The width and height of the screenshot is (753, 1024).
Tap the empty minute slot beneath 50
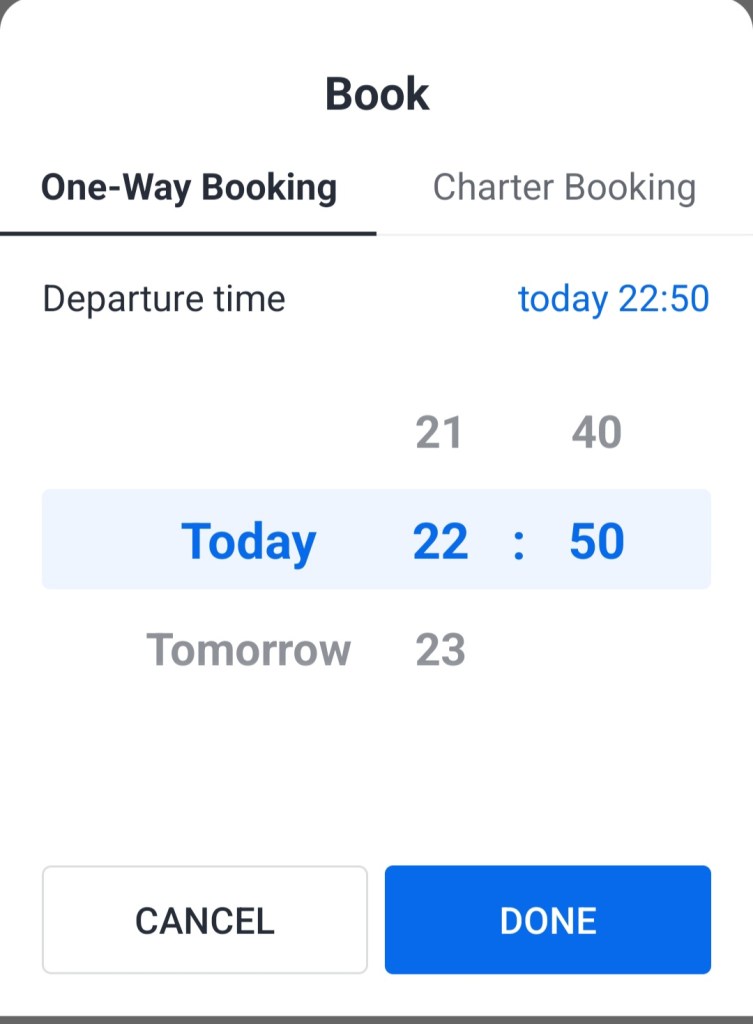(x=597, y=651)
